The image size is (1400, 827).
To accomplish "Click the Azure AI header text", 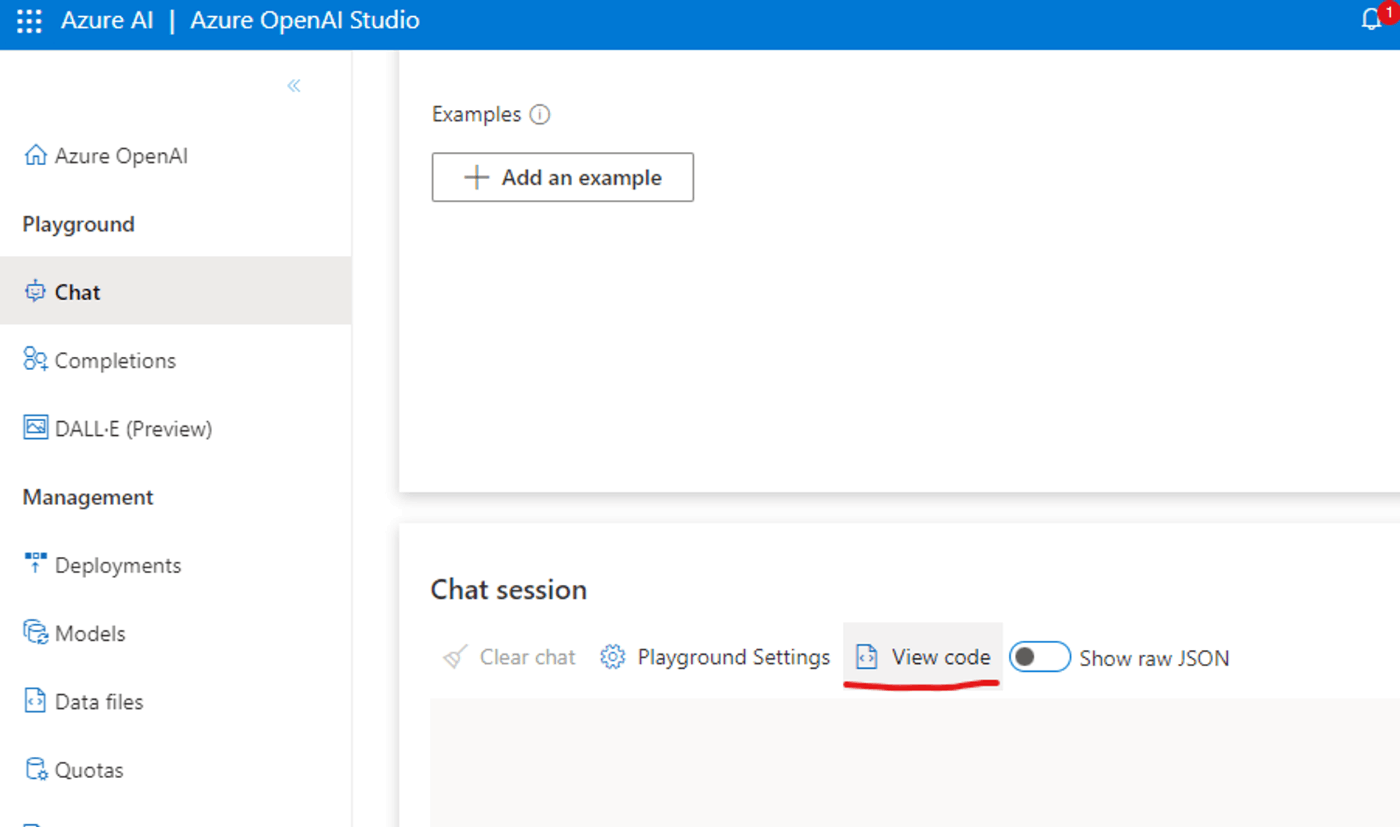I will point(107,20).
